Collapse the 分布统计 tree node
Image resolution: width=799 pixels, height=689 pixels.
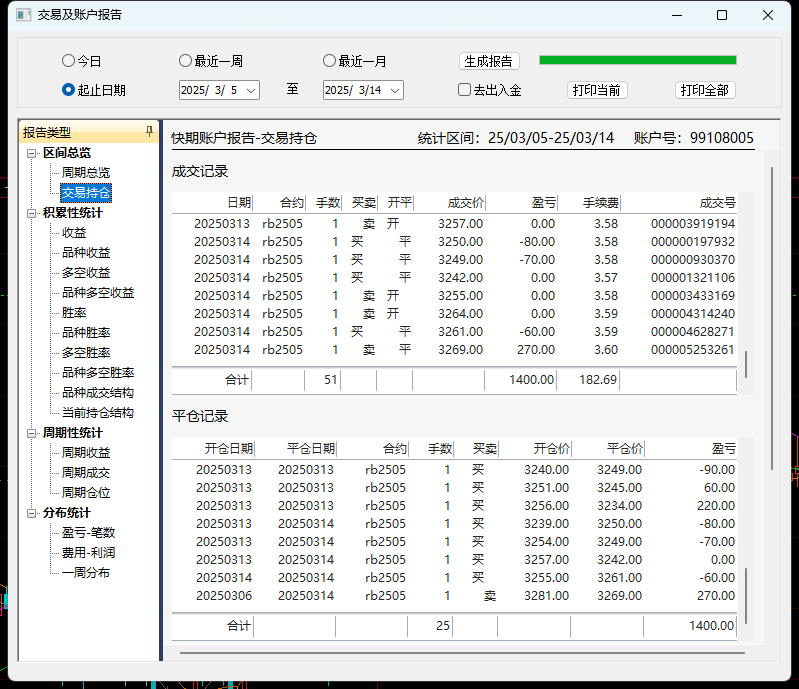pyautogui.click(x=31, y=513)
